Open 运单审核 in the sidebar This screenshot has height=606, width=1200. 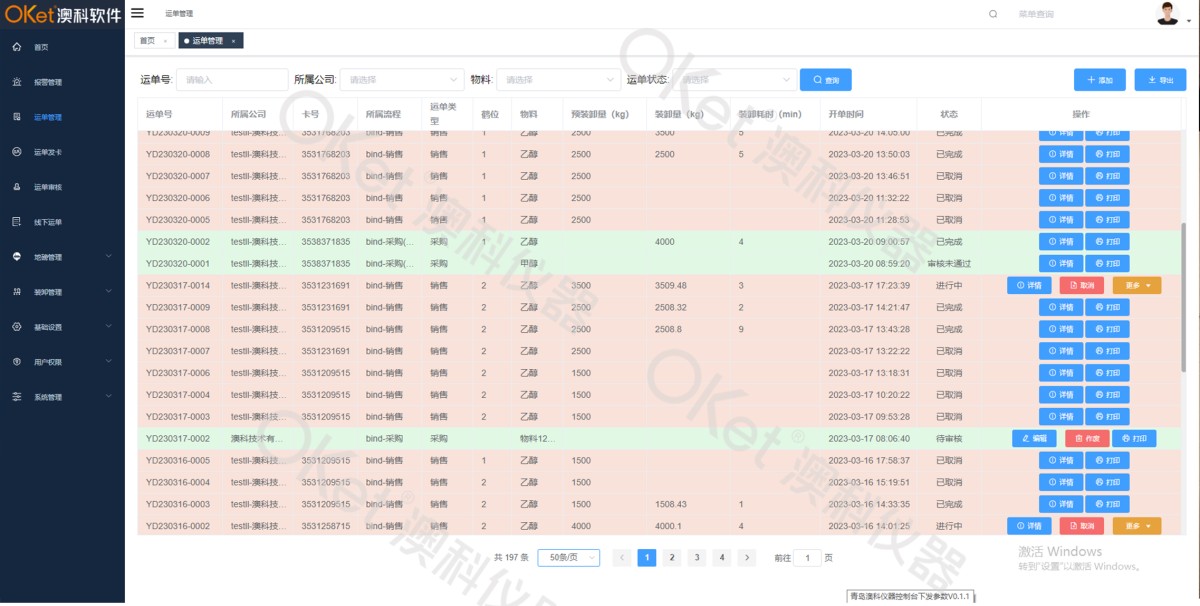[47, 187]
